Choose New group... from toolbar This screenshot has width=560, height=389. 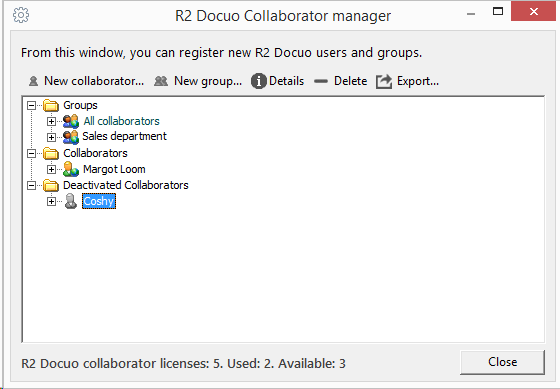pos(198,81)
